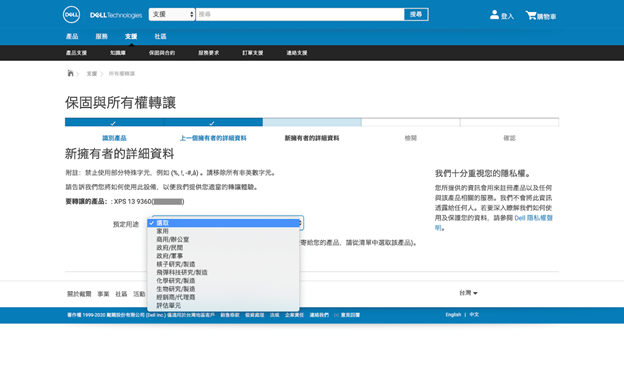Click 活動 in the footer

tap(139, 294)
